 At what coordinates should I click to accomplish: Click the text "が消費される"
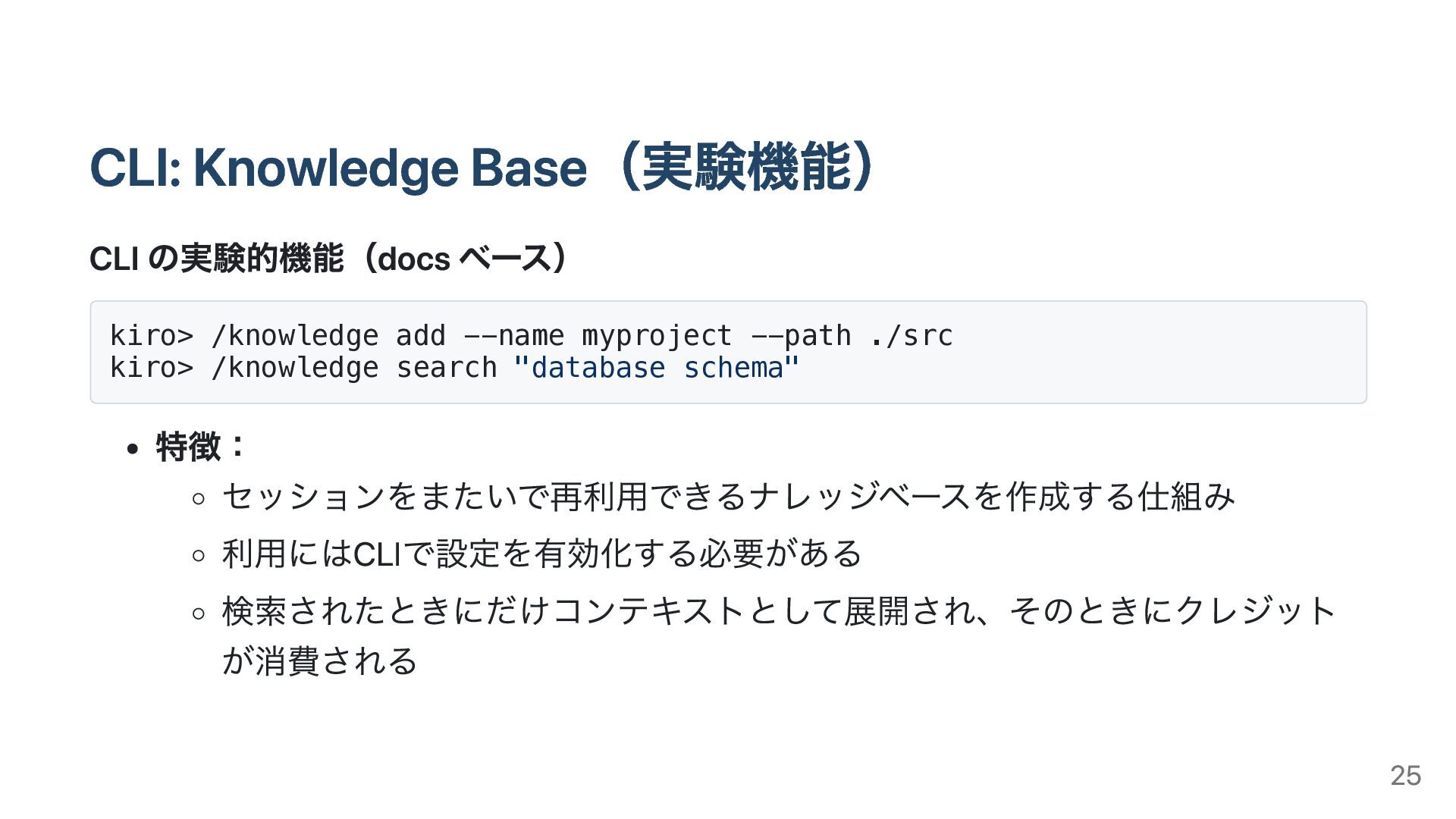[x=319, y=661]
